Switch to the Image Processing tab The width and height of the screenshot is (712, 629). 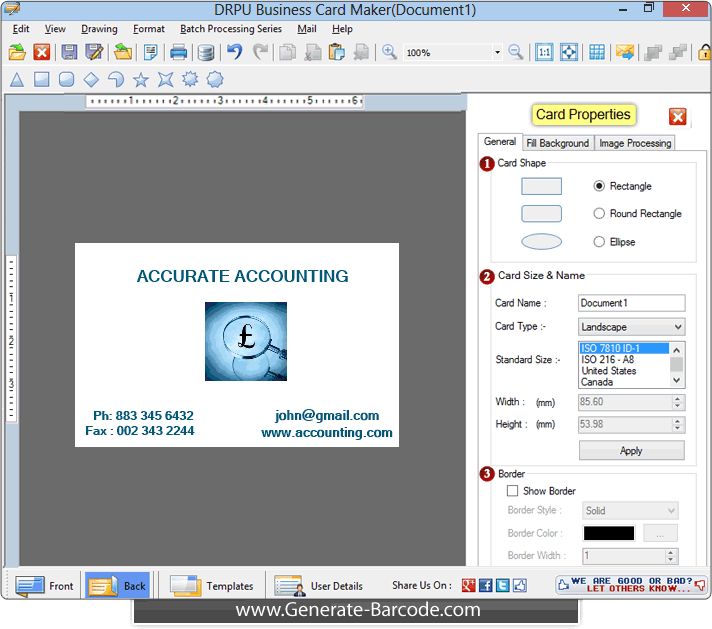click(x=635, y=143)
